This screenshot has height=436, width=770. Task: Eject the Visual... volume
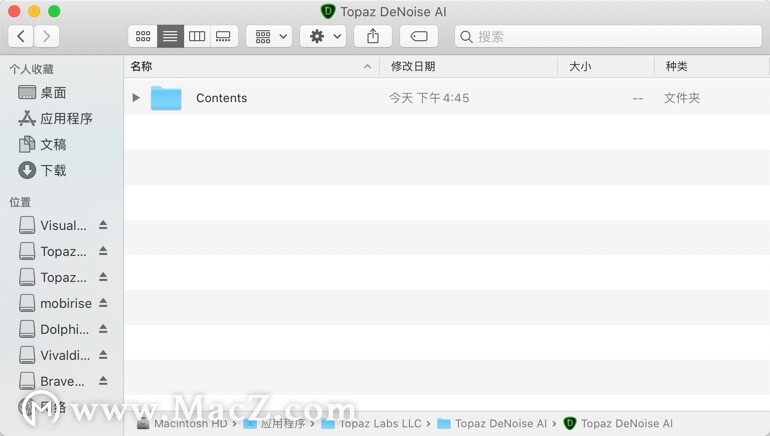[x=103, y=225]
